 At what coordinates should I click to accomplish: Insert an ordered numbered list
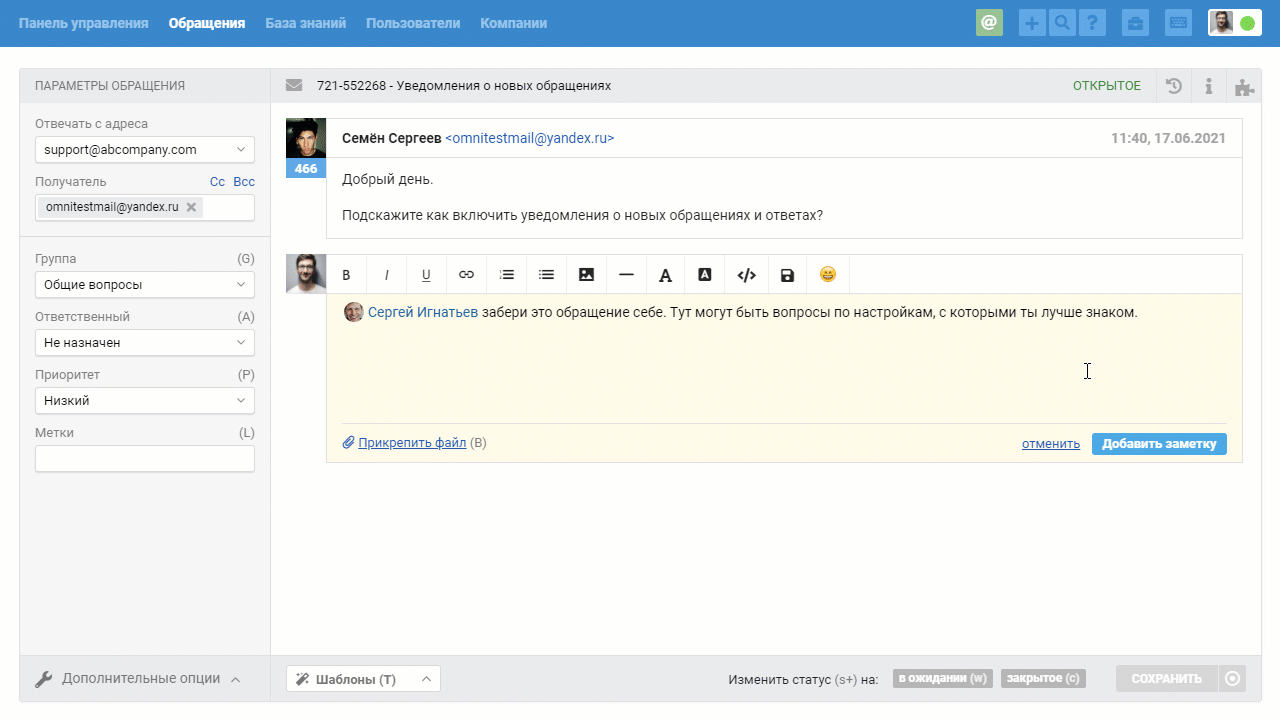tap(507, 275)
